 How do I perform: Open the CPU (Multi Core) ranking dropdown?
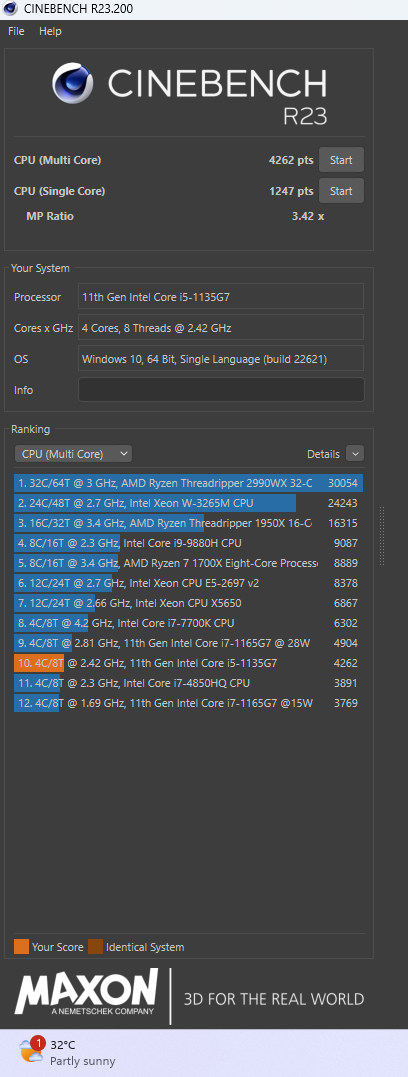coord(73,453)
